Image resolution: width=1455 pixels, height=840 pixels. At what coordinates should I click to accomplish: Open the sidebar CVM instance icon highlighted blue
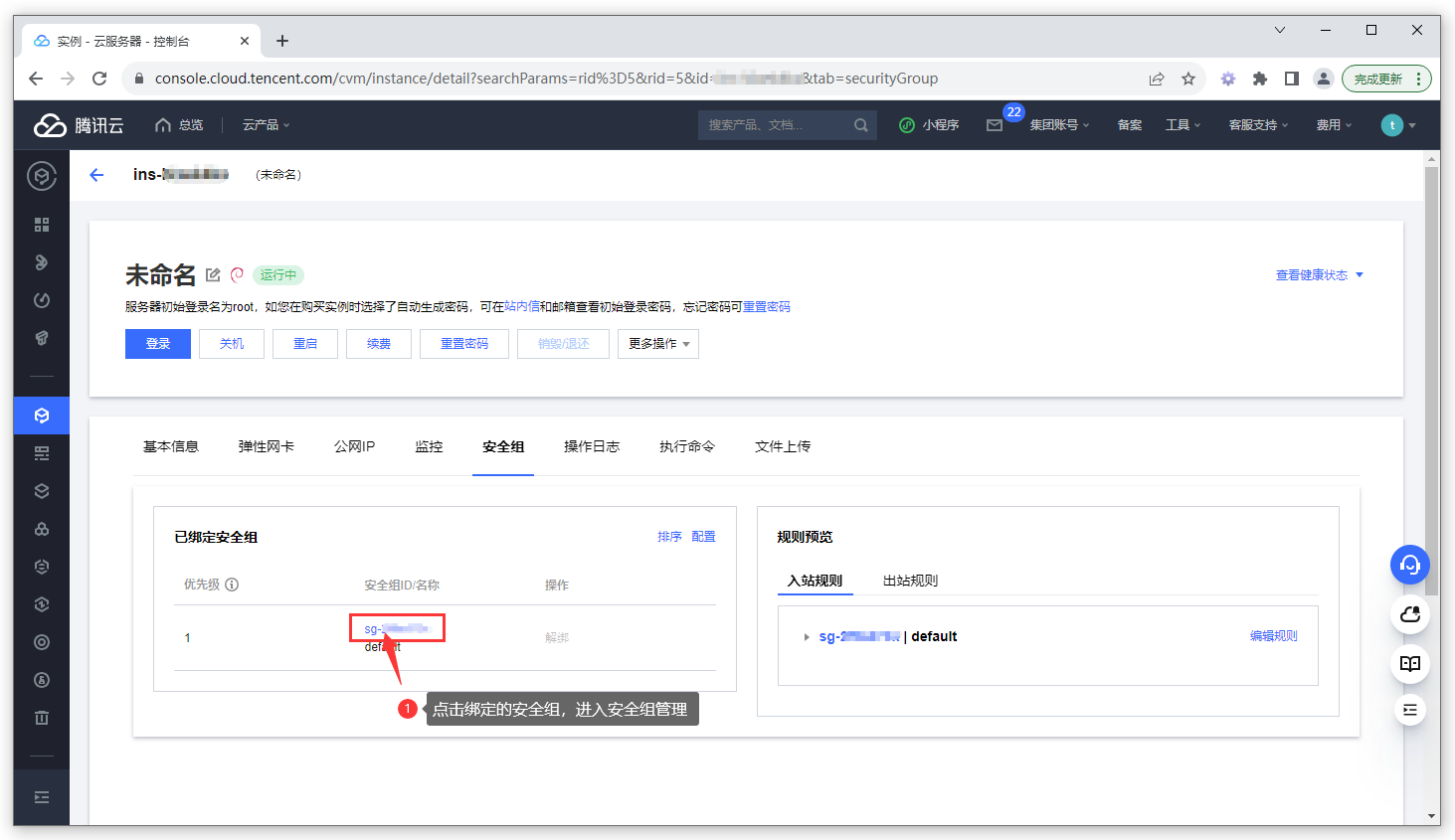coord(41,416)
